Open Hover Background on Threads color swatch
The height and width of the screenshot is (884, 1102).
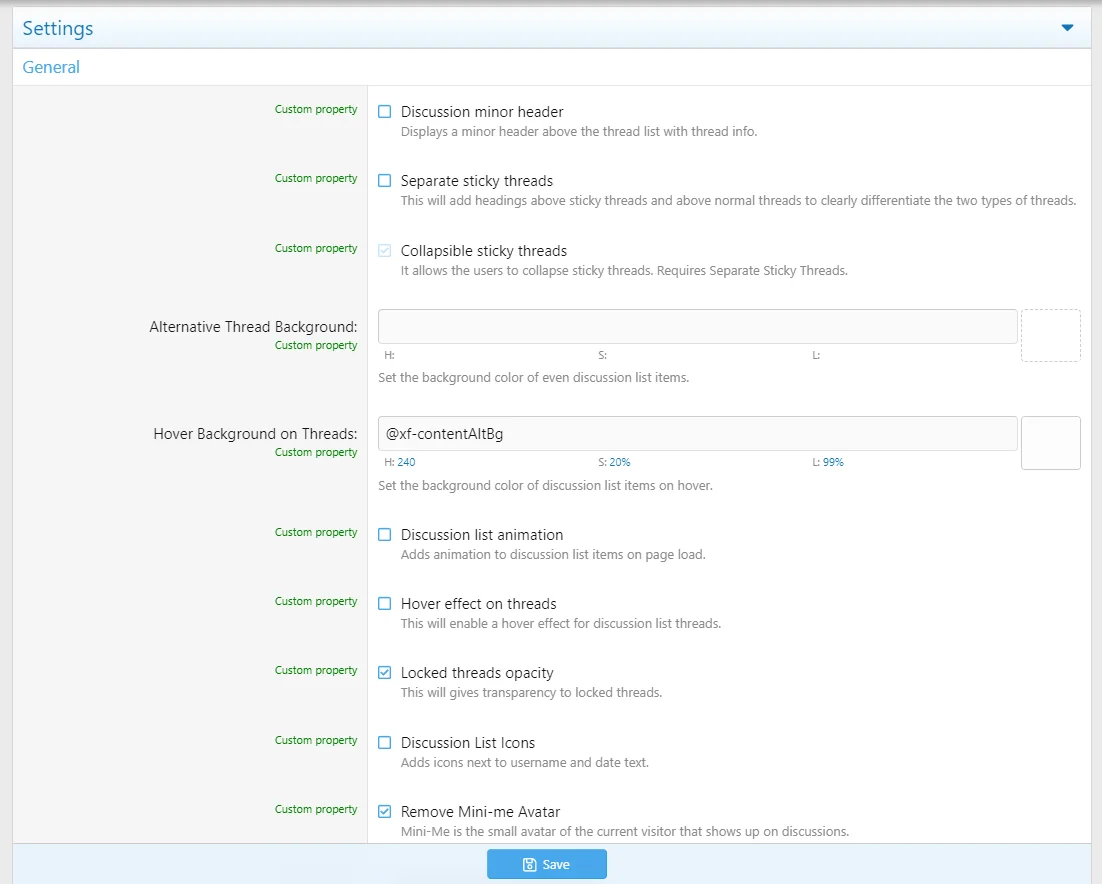(1050, 443)
